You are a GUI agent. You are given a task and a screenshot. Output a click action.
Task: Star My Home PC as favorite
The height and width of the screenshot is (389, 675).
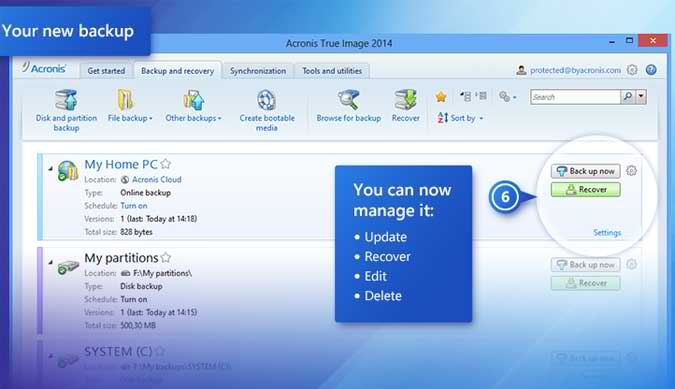point(166,164)
